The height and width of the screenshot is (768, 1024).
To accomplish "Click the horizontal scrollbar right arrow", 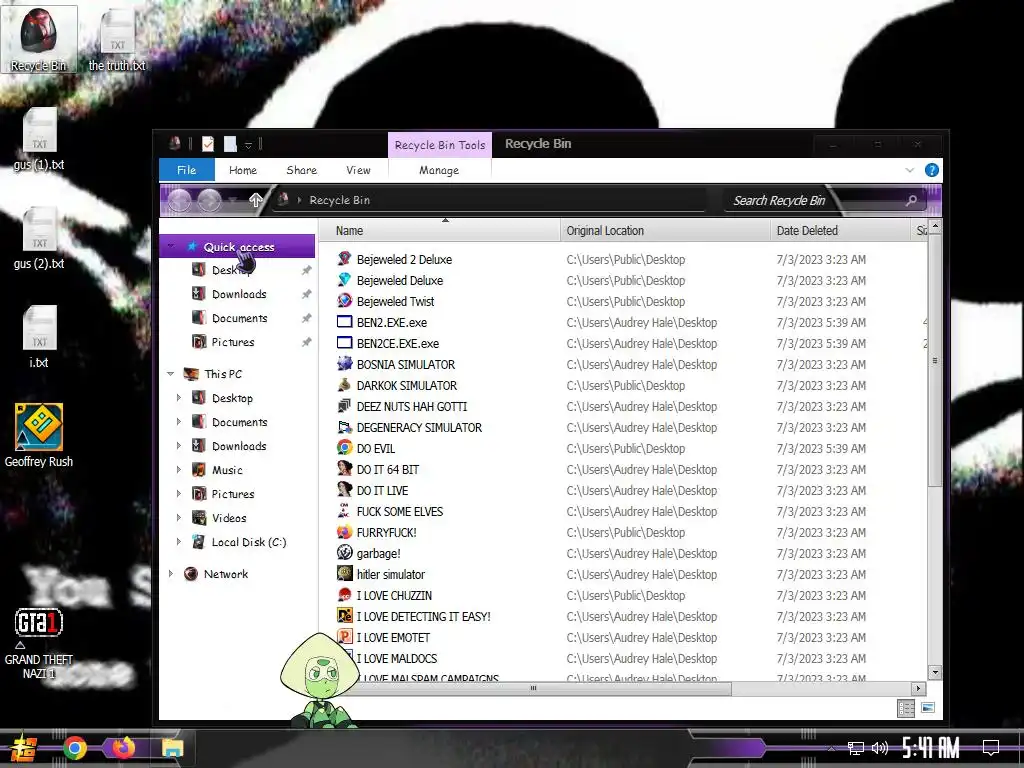I will tap(918, 688).
